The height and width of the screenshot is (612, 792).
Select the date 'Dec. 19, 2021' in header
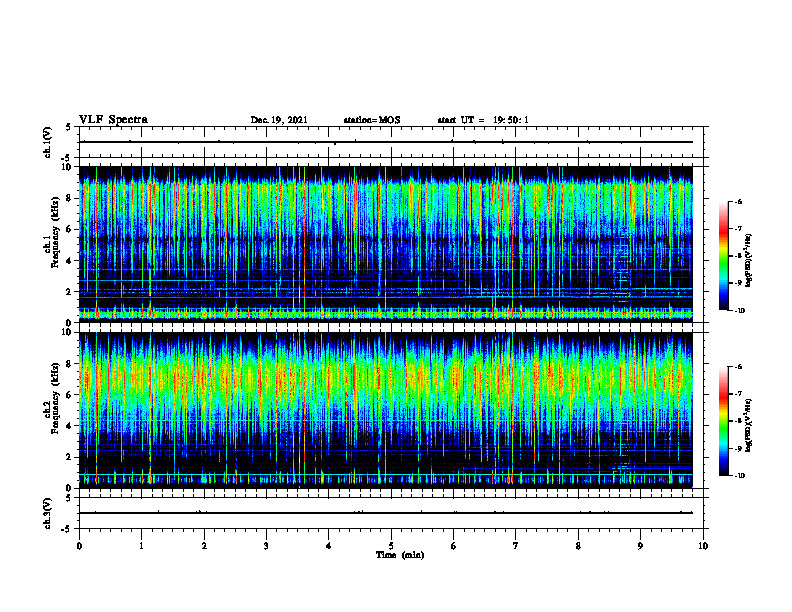click(279, 120)
